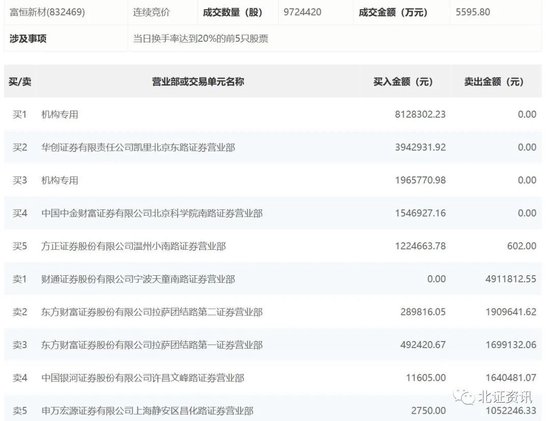Select 申万宏源证券上海静安区昌化路营业部 entry

coord(147,410)
